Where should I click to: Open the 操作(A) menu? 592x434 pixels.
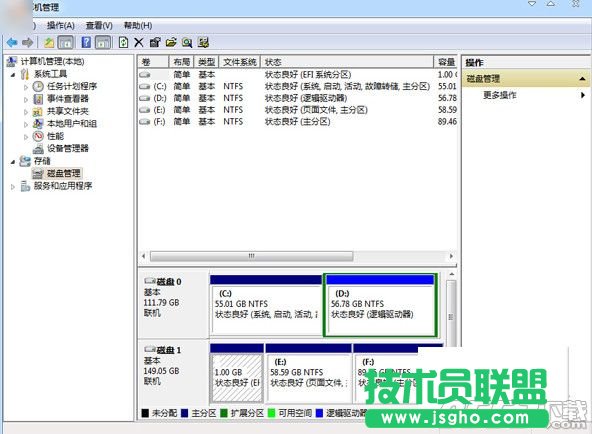pos(60,25)
